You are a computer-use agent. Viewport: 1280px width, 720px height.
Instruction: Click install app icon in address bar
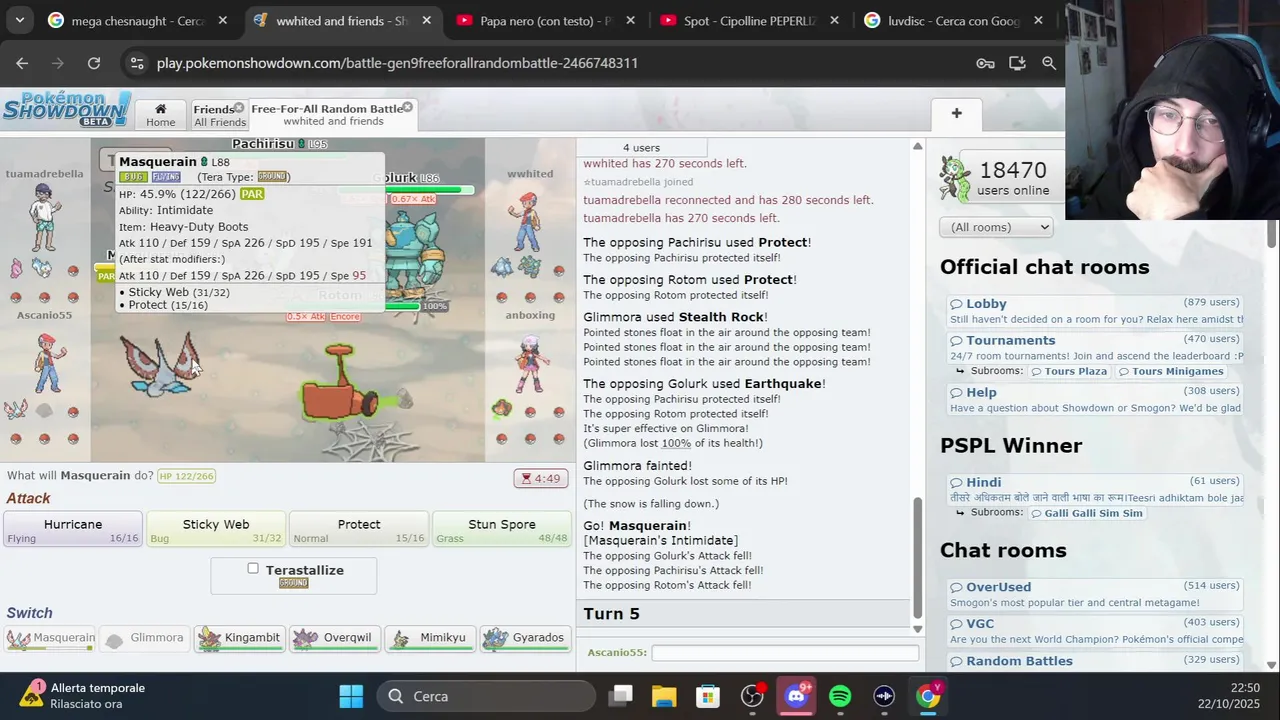1017,63
